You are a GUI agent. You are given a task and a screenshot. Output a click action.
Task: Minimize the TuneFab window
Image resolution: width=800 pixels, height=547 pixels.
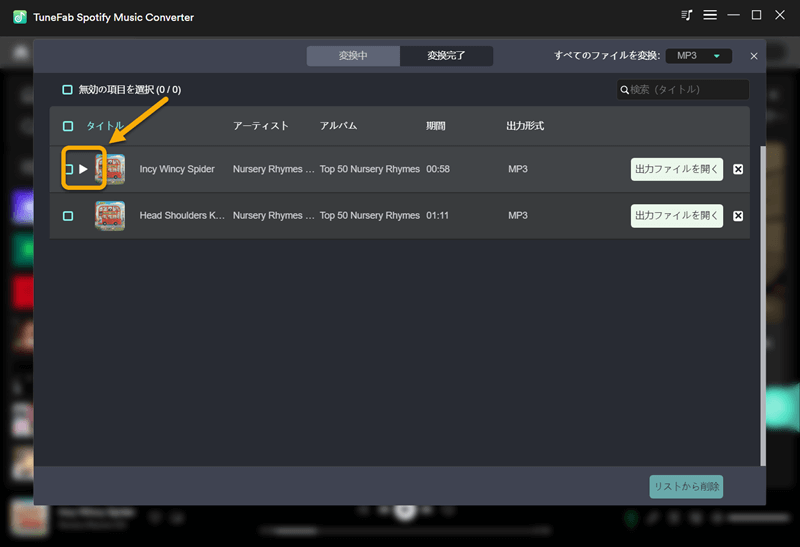click(x=733, y=15)
